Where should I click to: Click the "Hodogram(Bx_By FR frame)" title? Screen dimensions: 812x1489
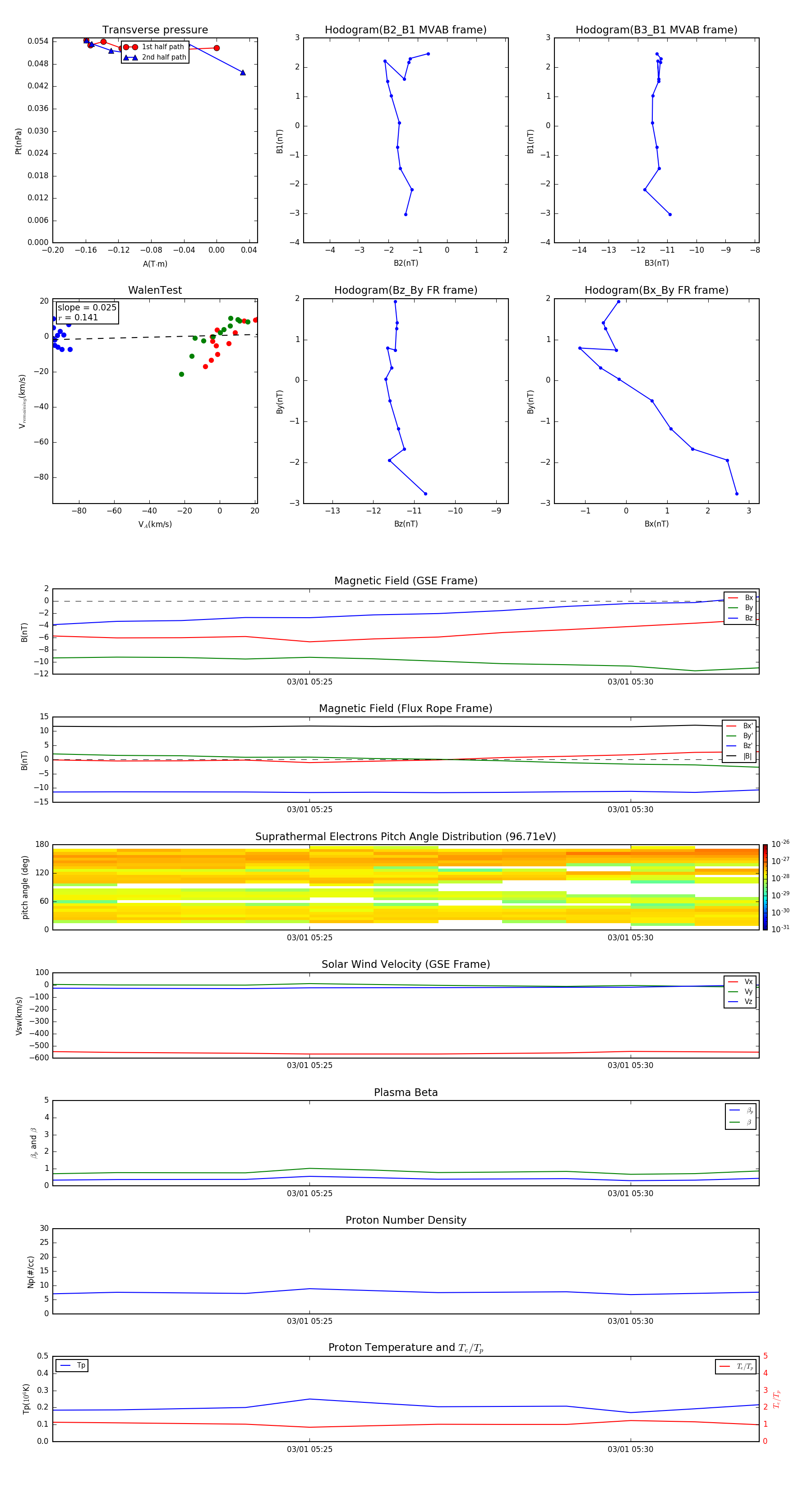656,290
